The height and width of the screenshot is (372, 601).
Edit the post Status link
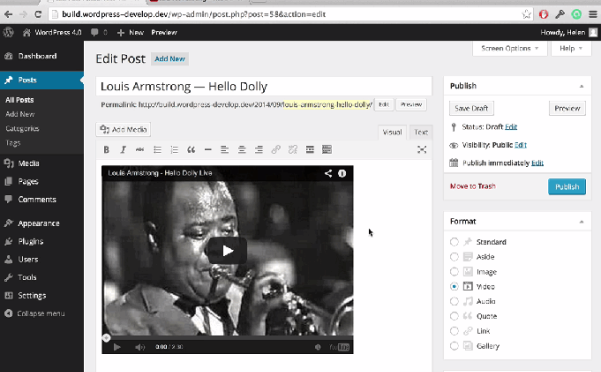pos(511,127)
